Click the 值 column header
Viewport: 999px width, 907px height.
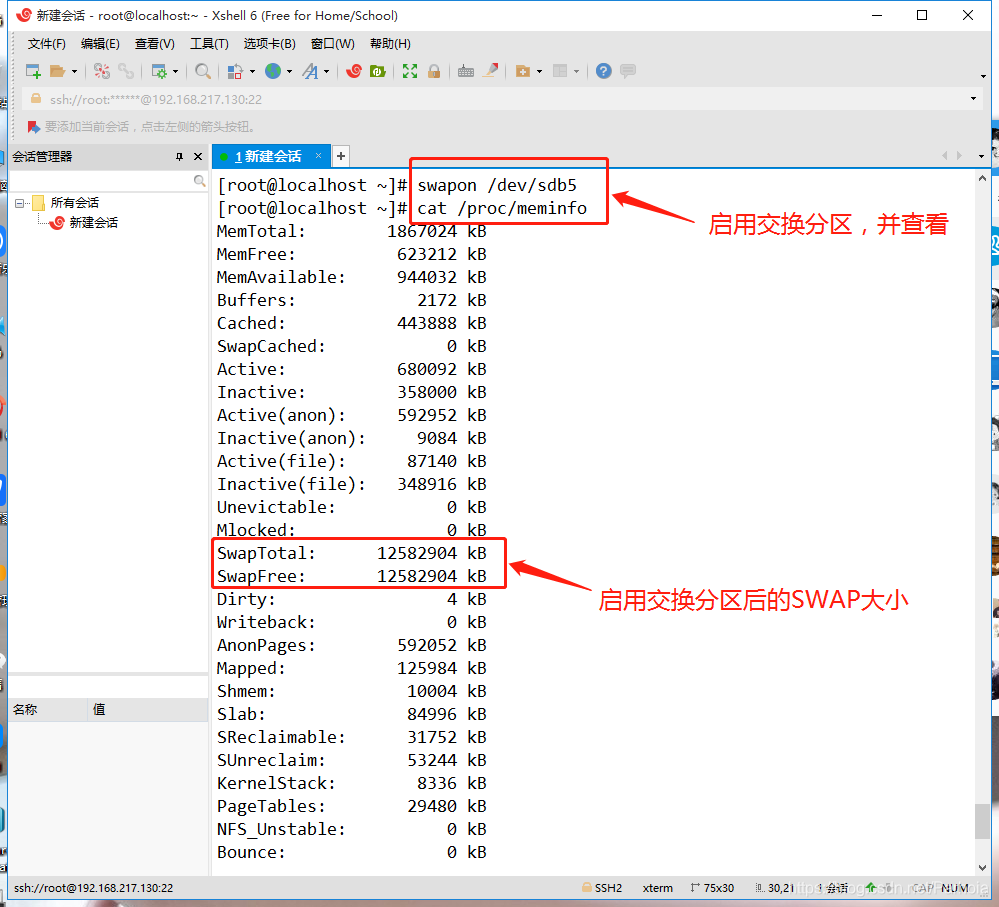tap(148, 710)
